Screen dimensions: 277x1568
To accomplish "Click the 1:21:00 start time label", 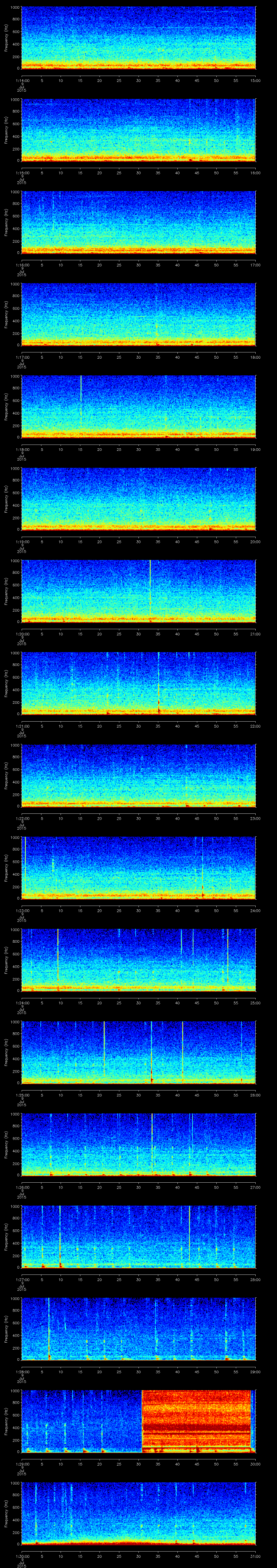I will pyautogui.click(x=22, y=726).
